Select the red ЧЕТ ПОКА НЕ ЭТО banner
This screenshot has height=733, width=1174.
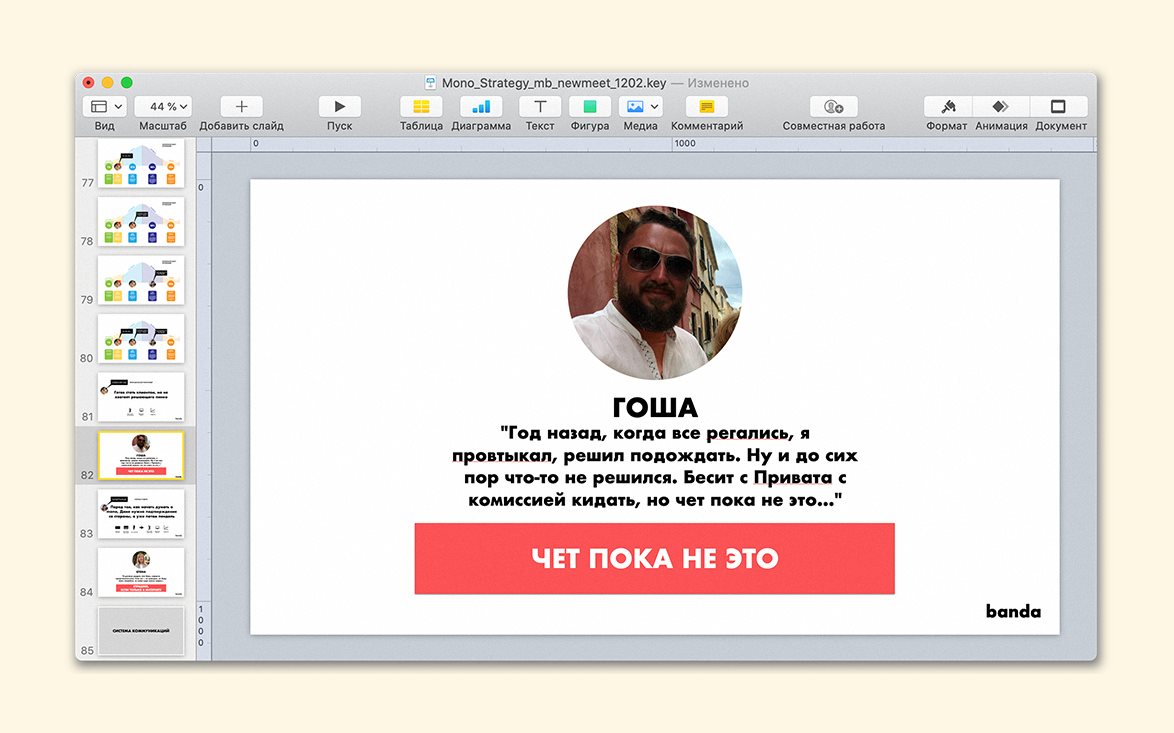click(x=654, y=559)
